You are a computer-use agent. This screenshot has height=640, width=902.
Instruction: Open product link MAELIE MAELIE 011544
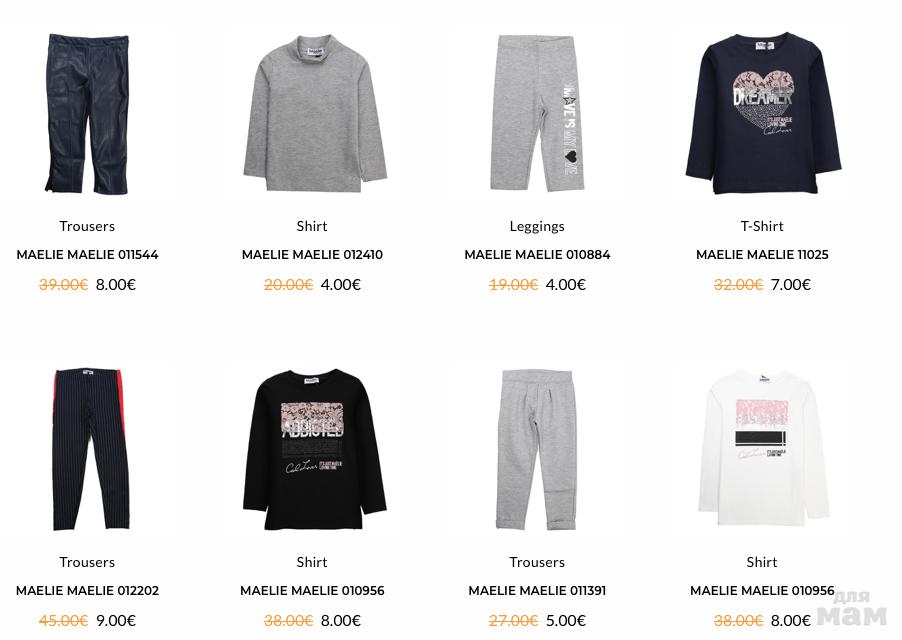coord(87,255)
